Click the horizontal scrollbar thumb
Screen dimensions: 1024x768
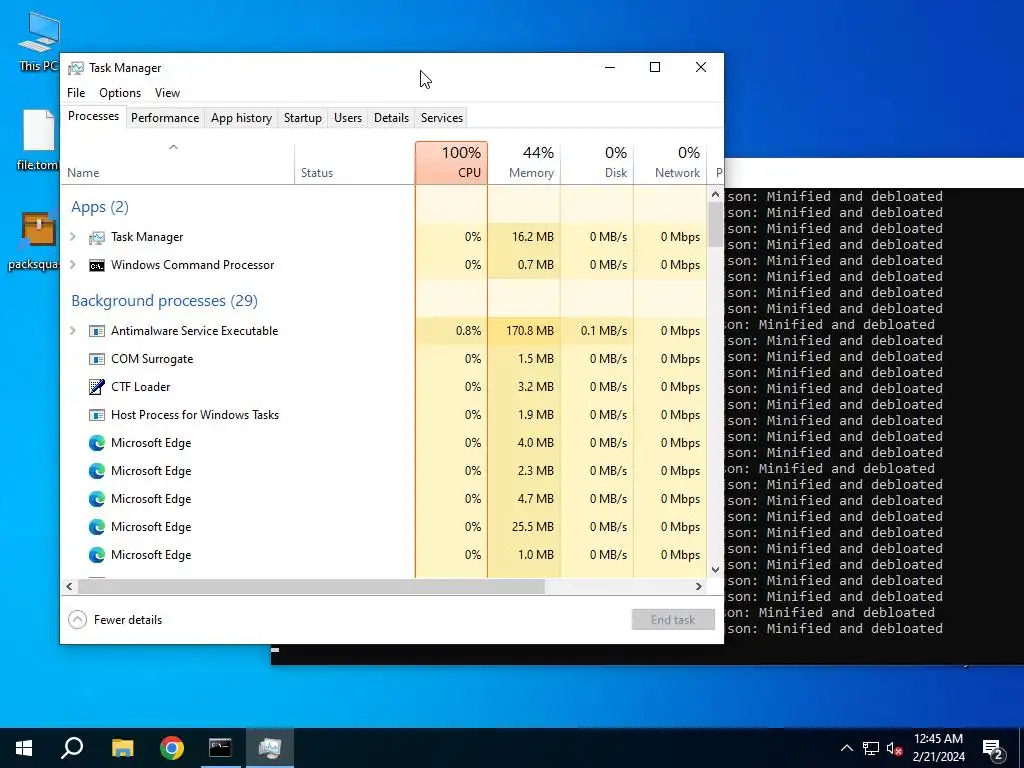point(311,586)
